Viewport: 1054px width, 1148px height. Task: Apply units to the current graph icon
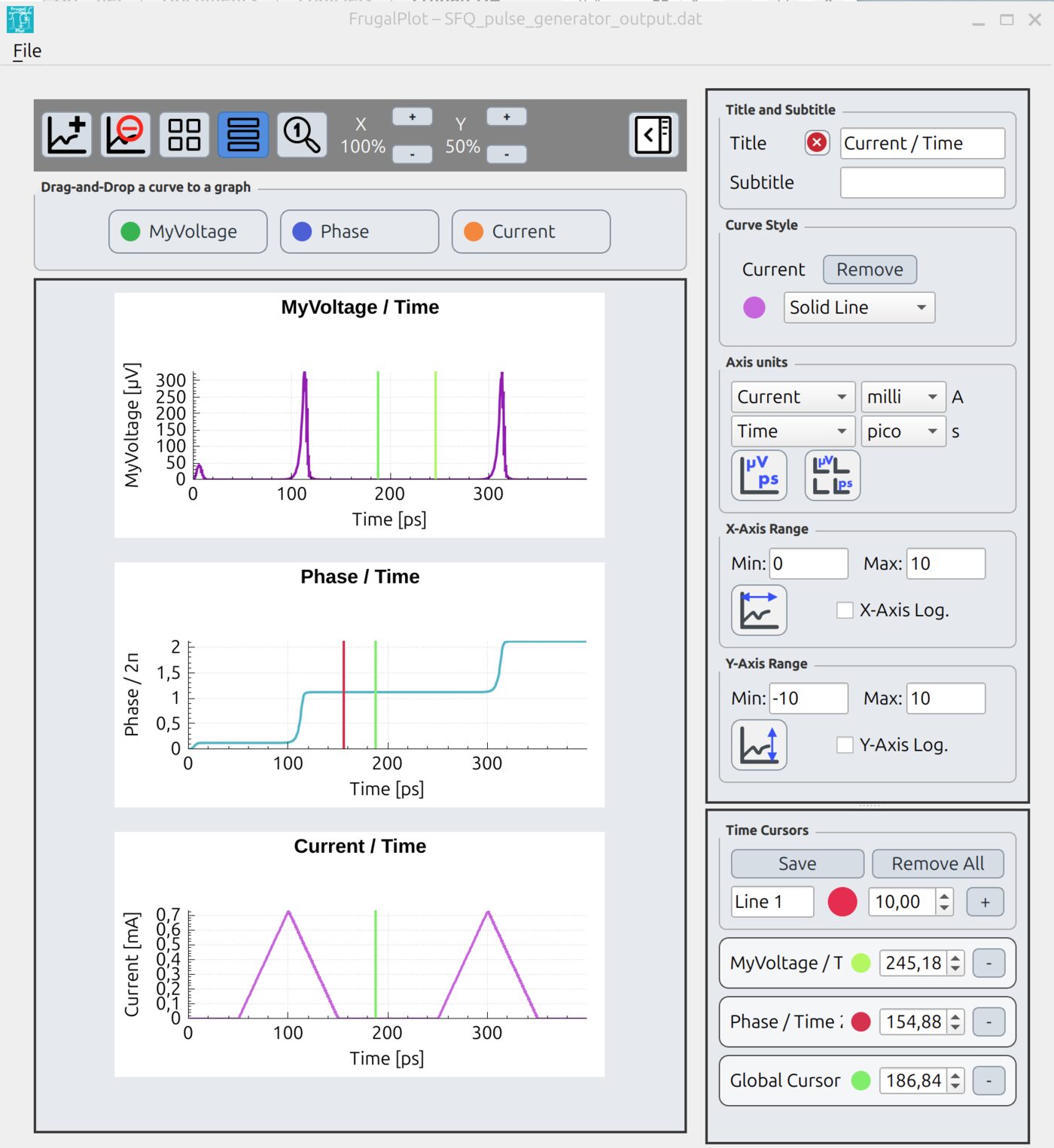click(759, 475)
